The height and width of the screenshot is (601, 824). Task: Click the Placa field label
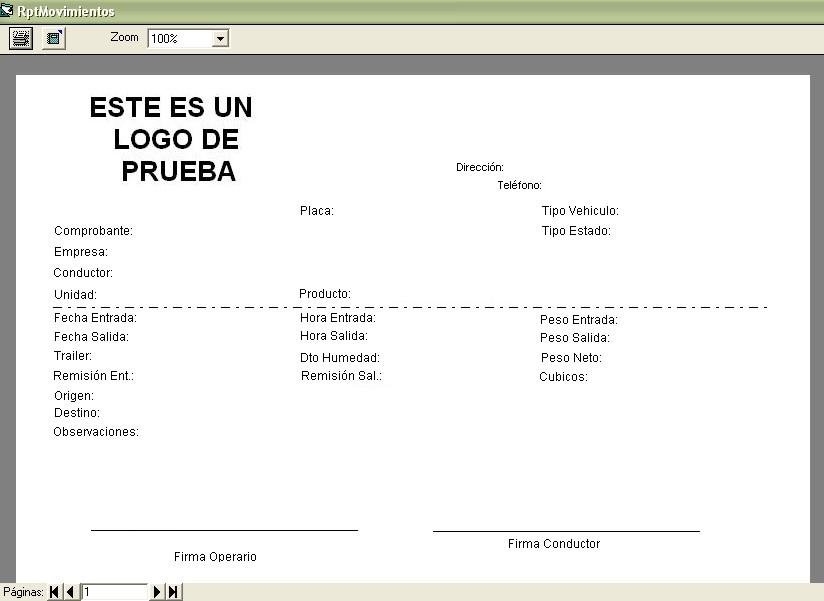coord(316,211)
